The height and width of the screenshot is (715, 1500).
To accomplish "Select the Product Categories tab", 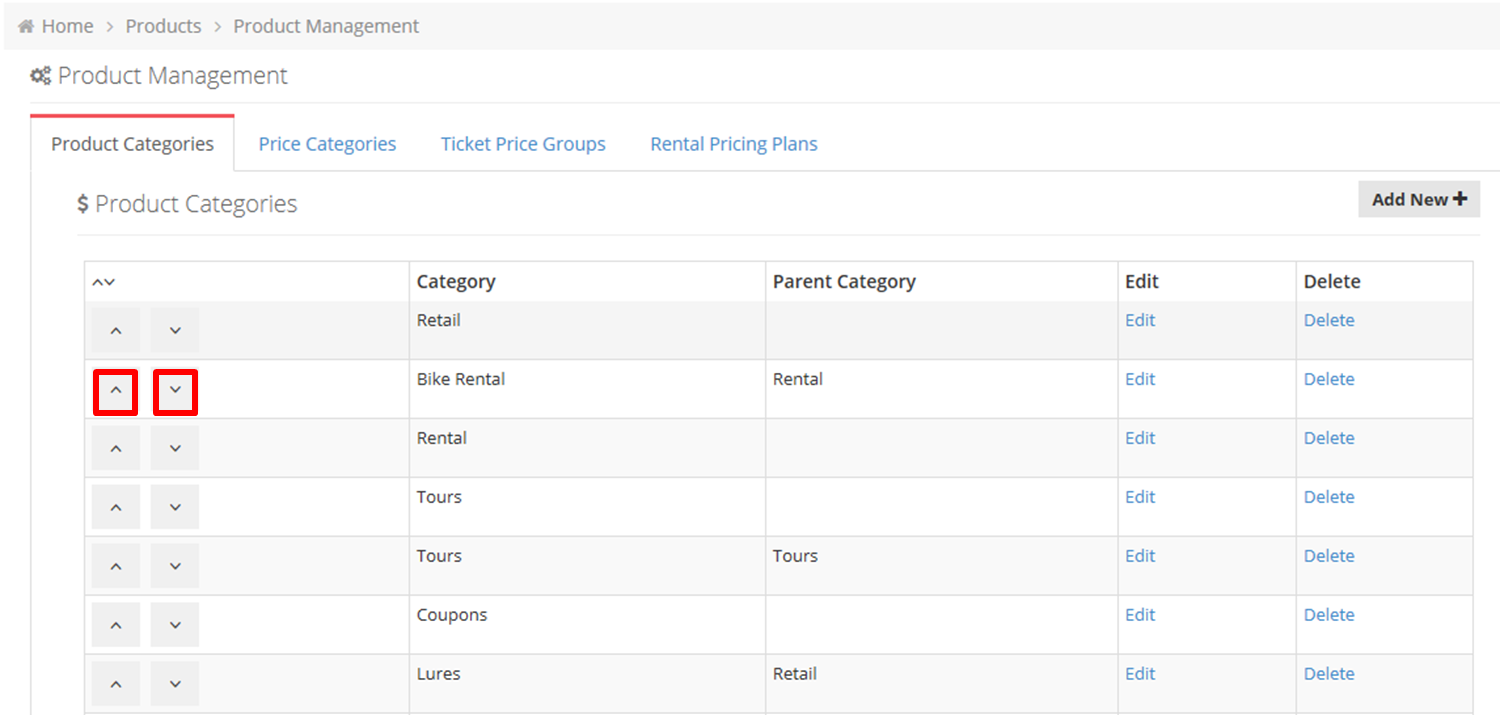I will click(x=132, y=144).
